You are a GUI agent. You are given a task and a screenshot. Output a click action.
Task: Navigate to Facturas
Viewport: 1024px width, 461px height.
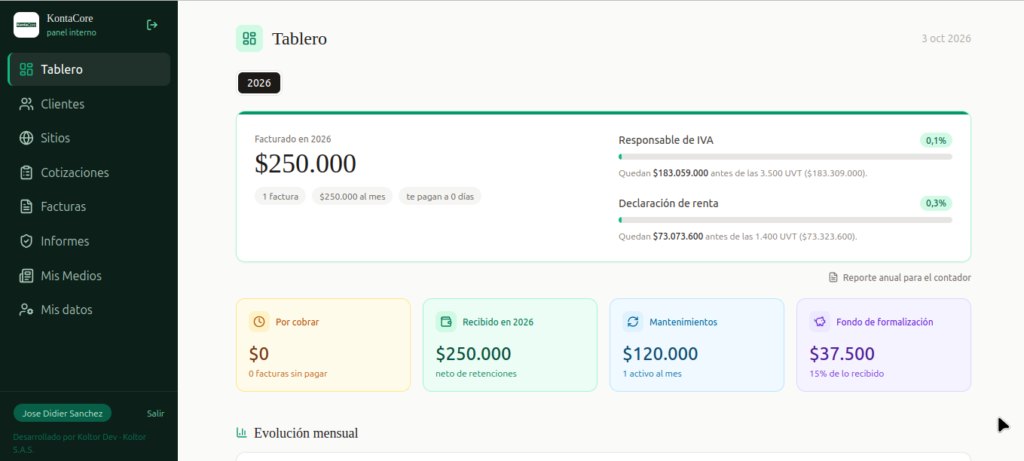click(89, 206)
